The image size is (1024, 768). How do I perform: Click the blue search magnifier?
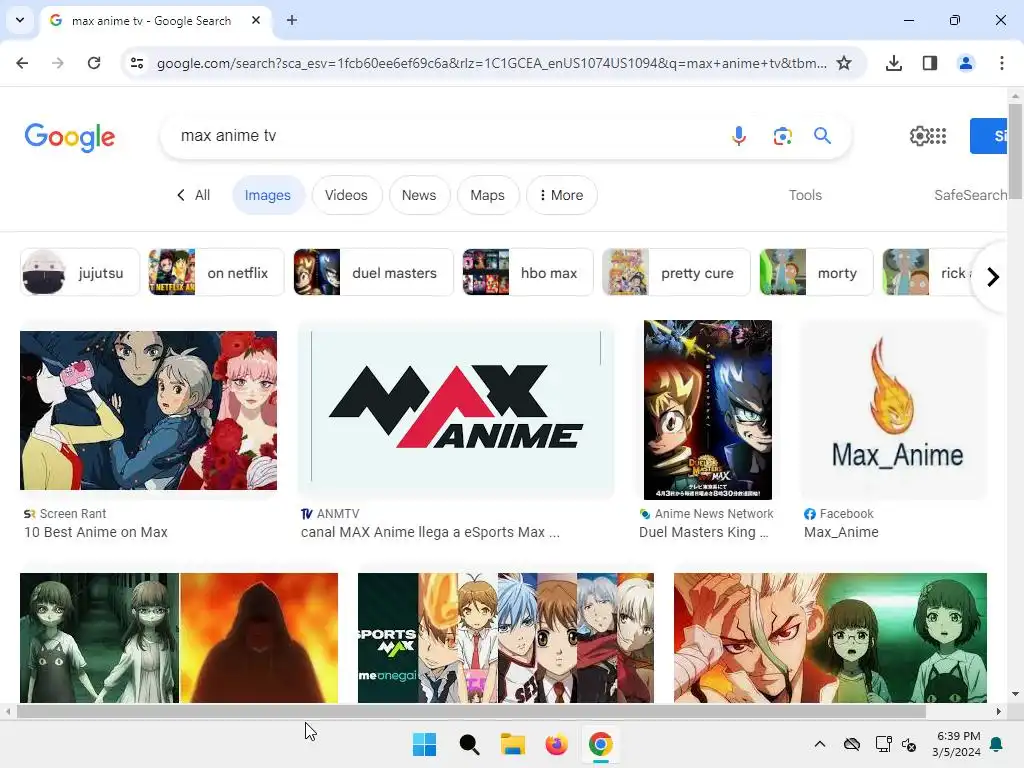[x=822, y=136]
